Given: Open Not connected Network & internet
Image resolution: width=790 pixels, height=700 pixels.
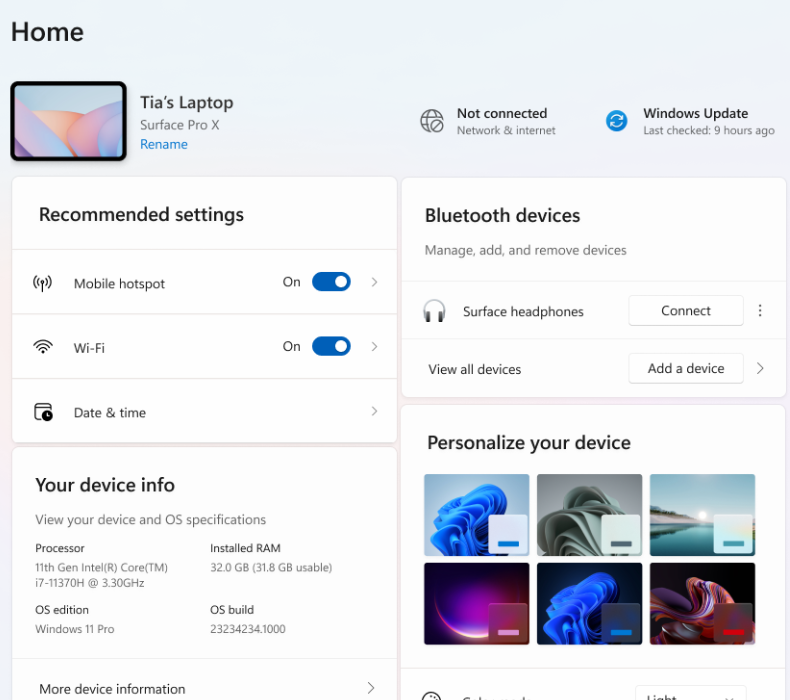Looking at the screenshot, I should pos(488,121).
